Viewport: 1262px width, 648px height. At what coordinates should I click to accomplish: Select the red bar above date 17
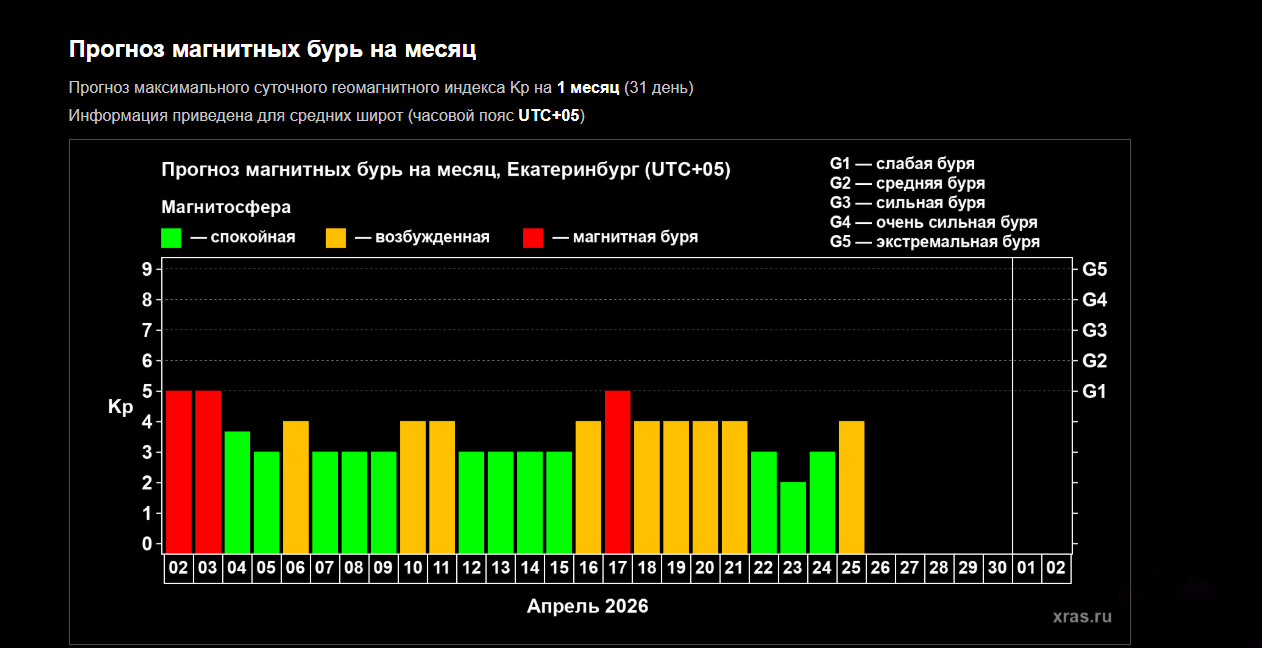coord(618,471)
